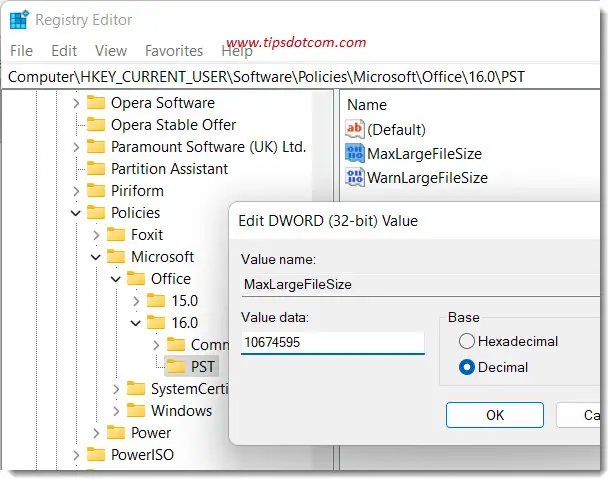Click the Value name field
Viewport: 615px width, 485px height.
click(420, 285)
